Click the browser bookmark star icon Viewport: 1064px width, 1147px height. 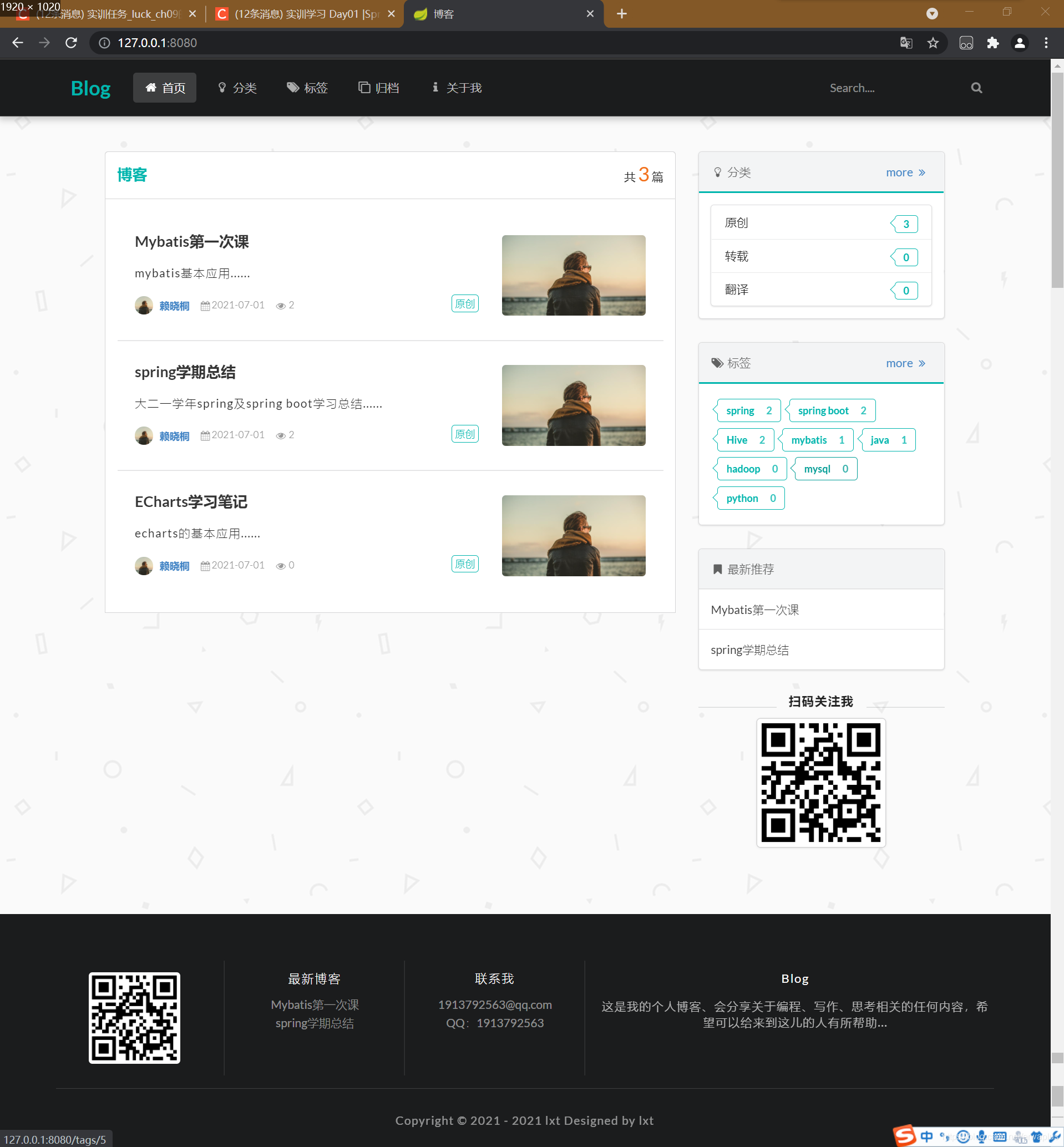pos(933,43)
